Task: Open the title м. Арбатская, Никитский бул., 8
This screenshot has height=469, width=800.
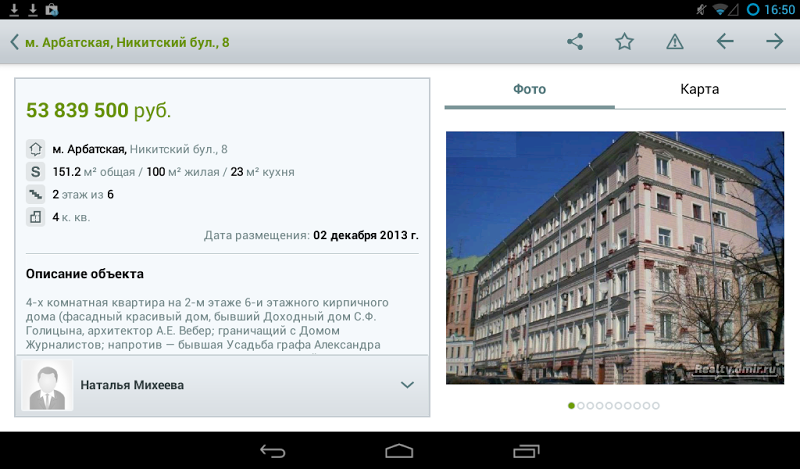Action: pyautogui.click(x=127, y=42)
